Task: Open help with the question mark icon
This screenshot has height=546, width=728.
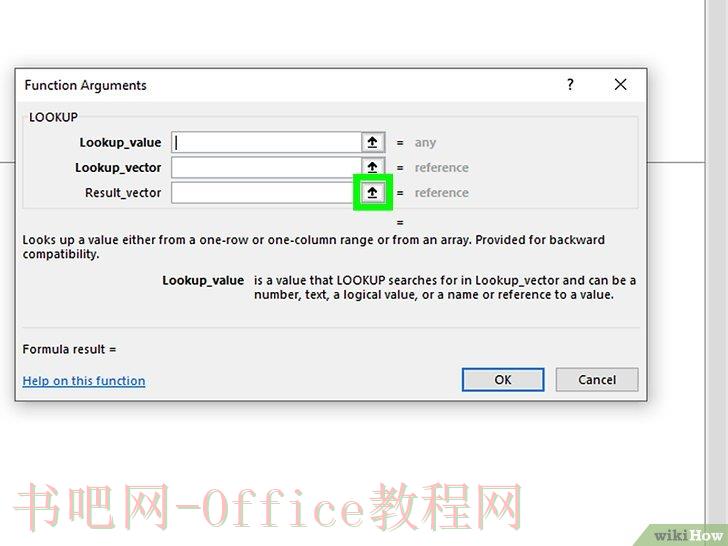Action: 570,84
